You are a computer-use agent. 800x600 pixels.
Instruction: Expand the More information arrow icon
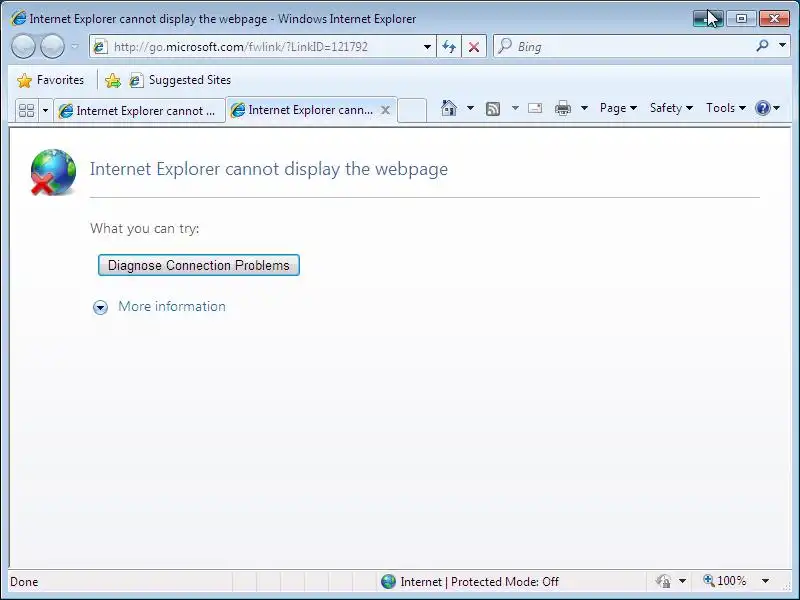point(101,307)
